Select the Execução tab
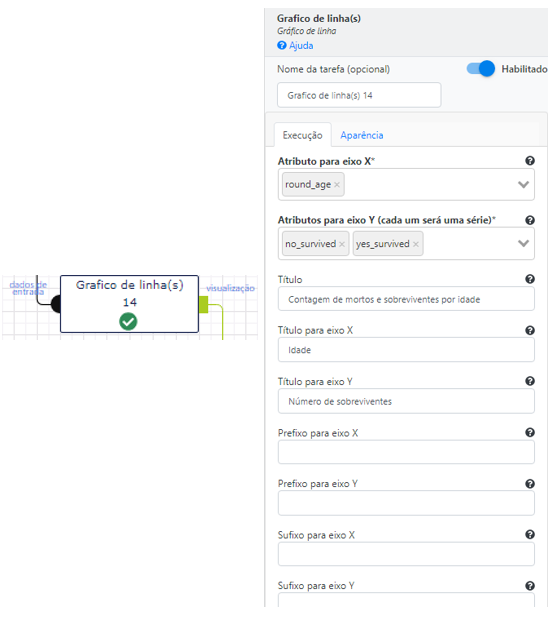Image resolution: width=550 pixels, height=628 pixels. pos(302,135)
